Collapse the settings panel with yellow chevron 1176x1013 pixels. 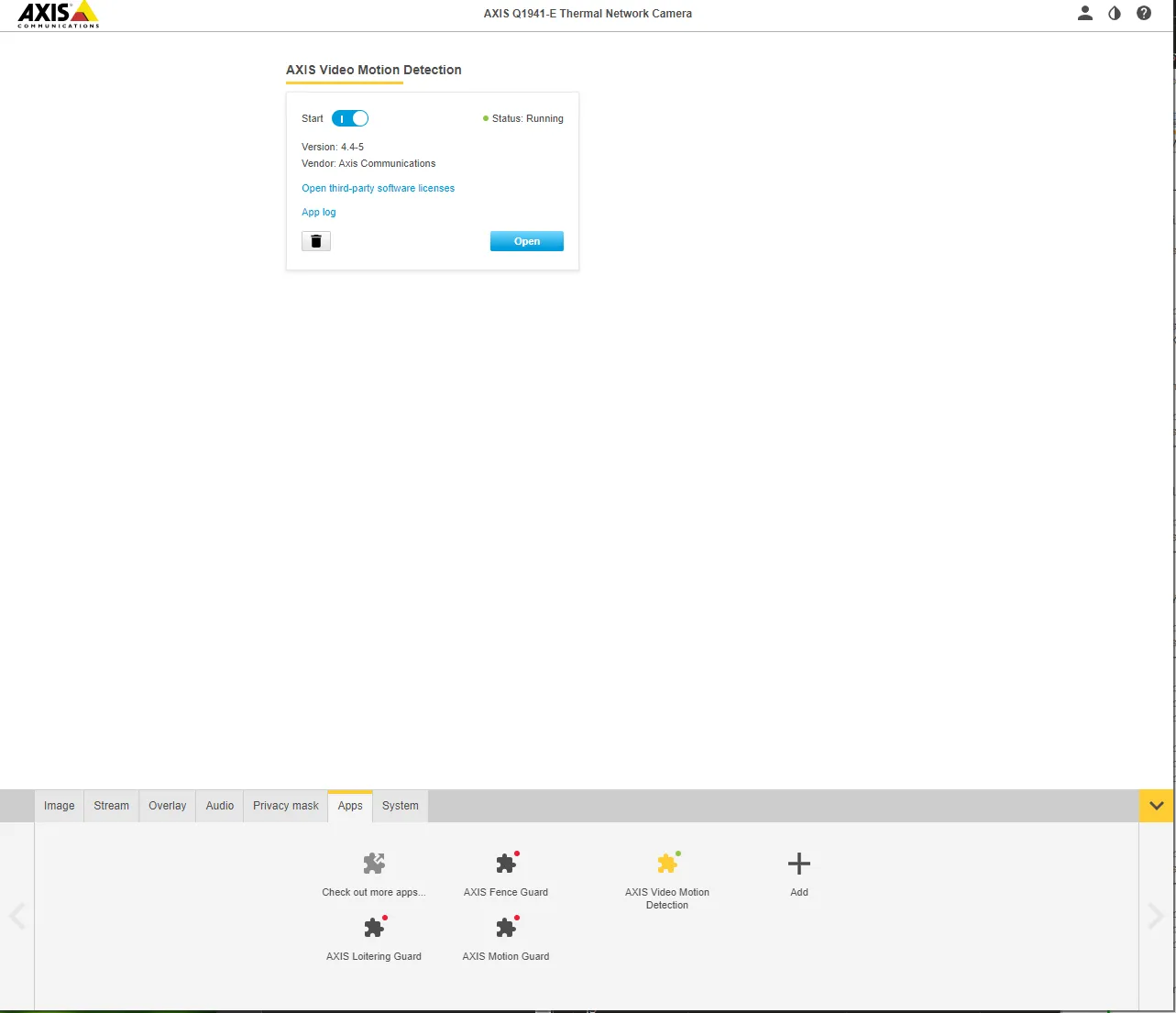pyautogui.click(x=1157, y=806)
